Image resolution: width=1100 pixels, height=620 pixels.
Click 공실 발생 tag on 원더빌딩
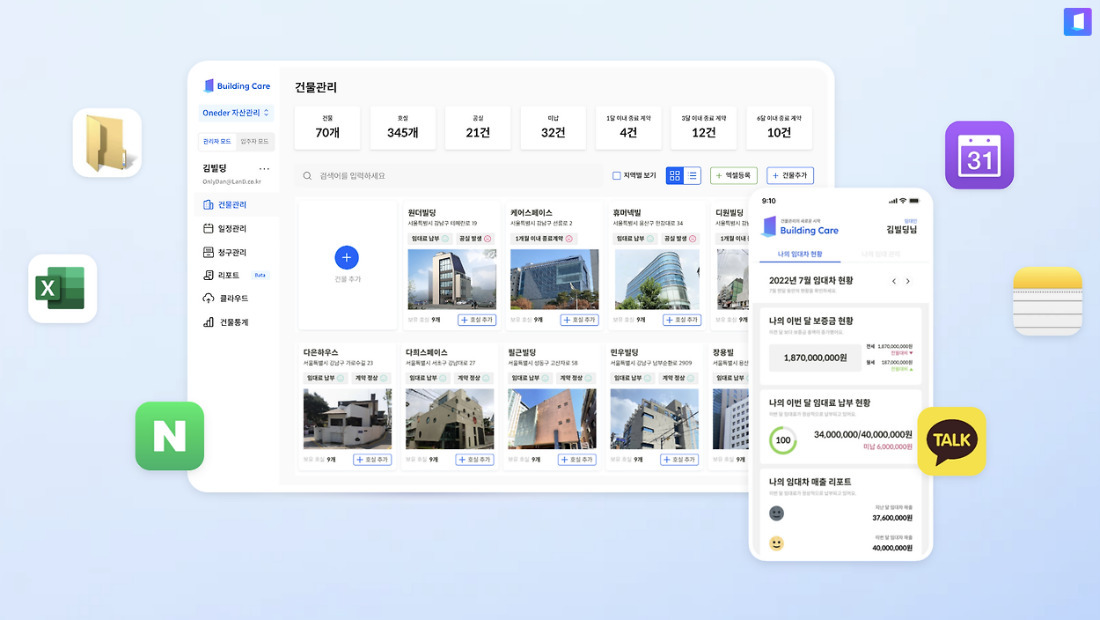click(475, 238)
